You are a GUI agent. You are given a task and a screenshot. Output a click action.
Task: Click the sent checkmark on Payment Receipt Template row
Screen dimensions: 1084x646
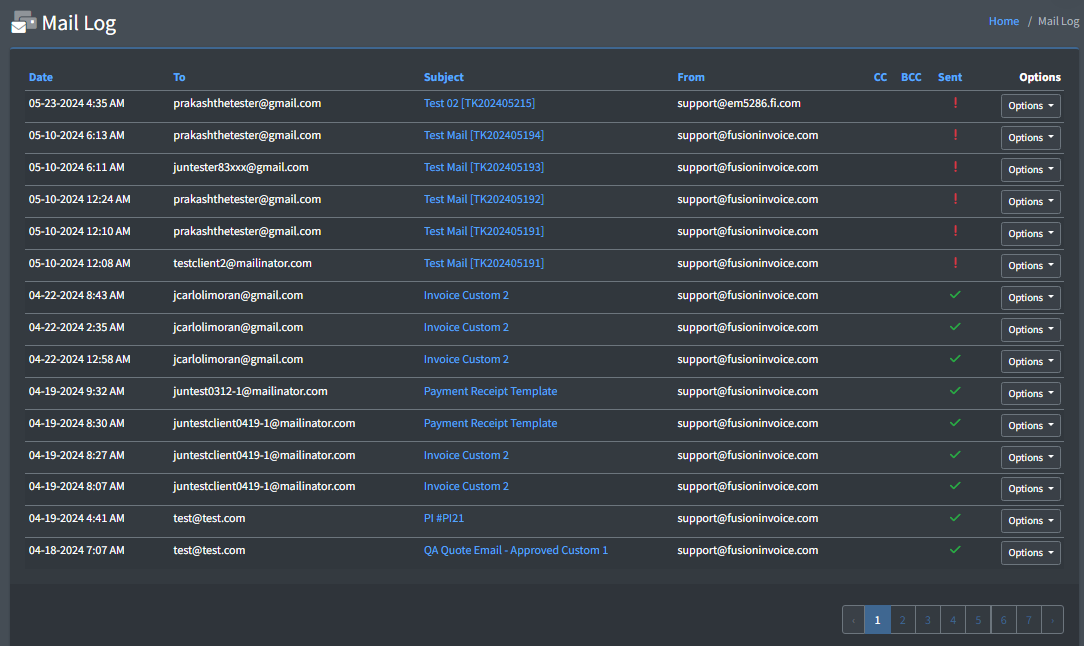pyautogui.click(x=955, y=391)
